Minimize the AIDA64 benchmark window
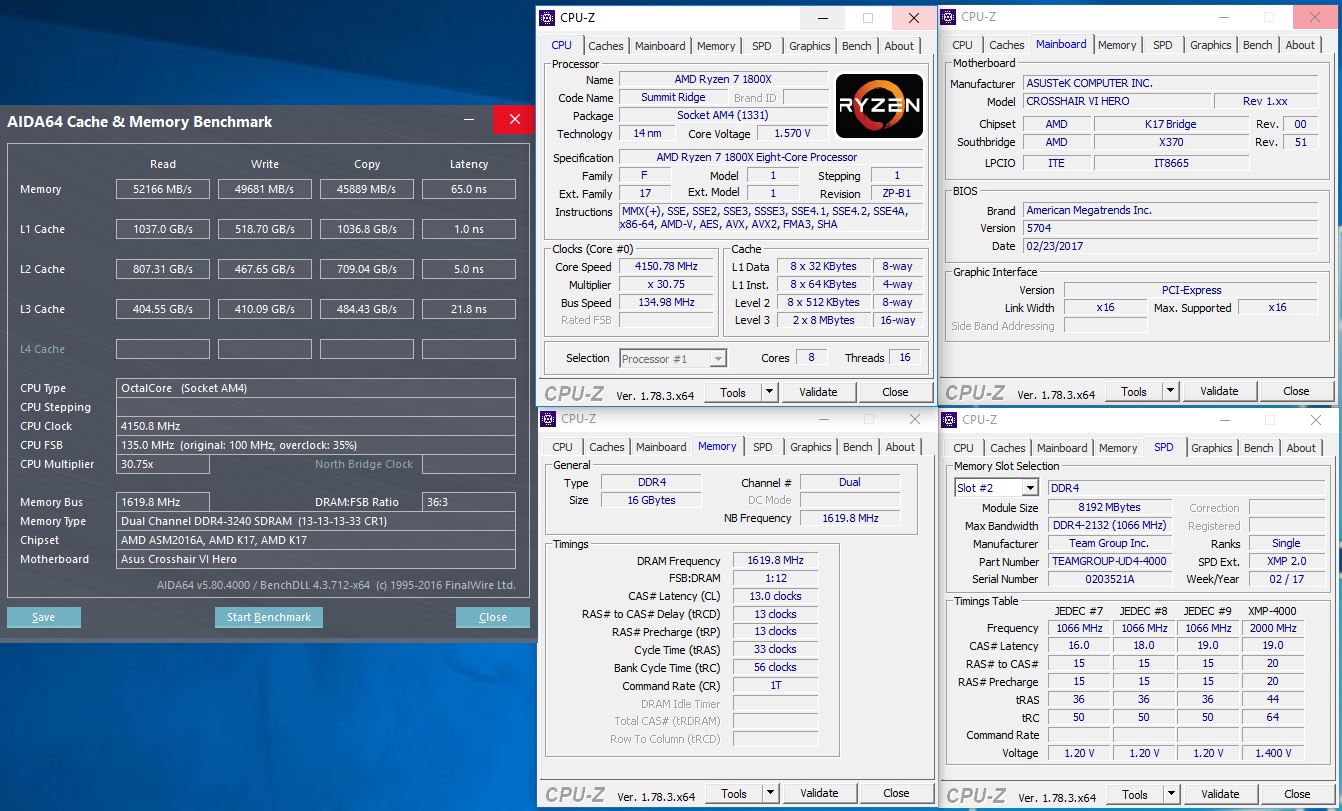Image resolution: width=1342 pixels, height=811 pixels. 470,120
